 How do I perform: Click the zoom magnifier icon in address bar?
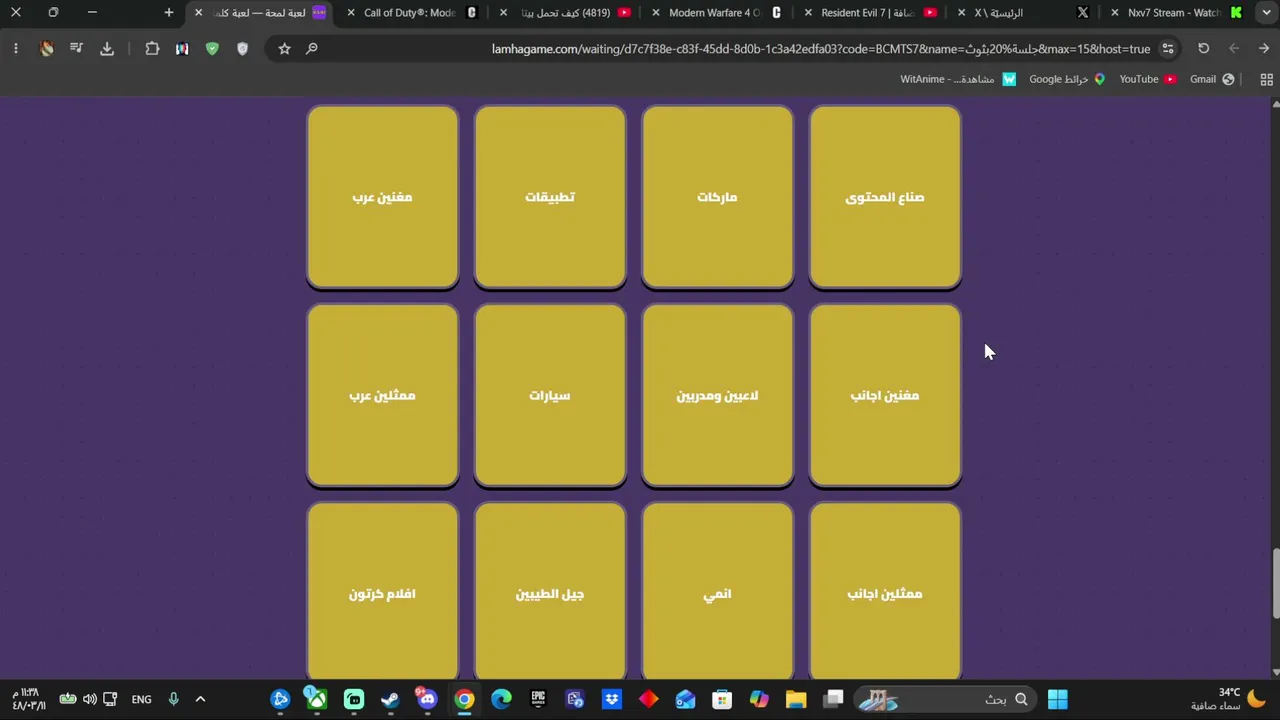click(312, 48)
